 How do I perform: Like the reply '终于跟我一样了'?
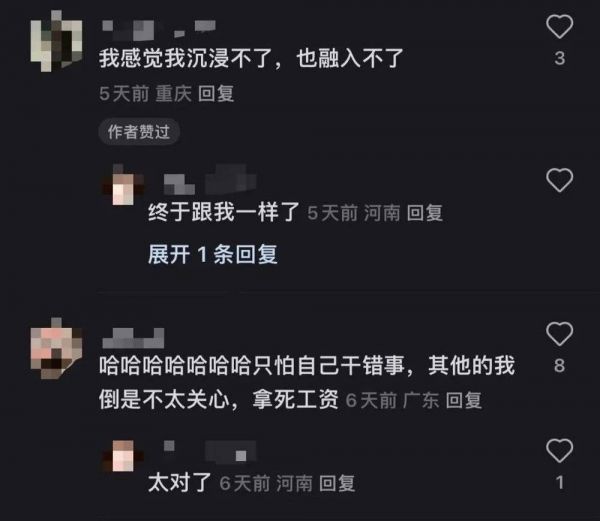click(559, 180)
